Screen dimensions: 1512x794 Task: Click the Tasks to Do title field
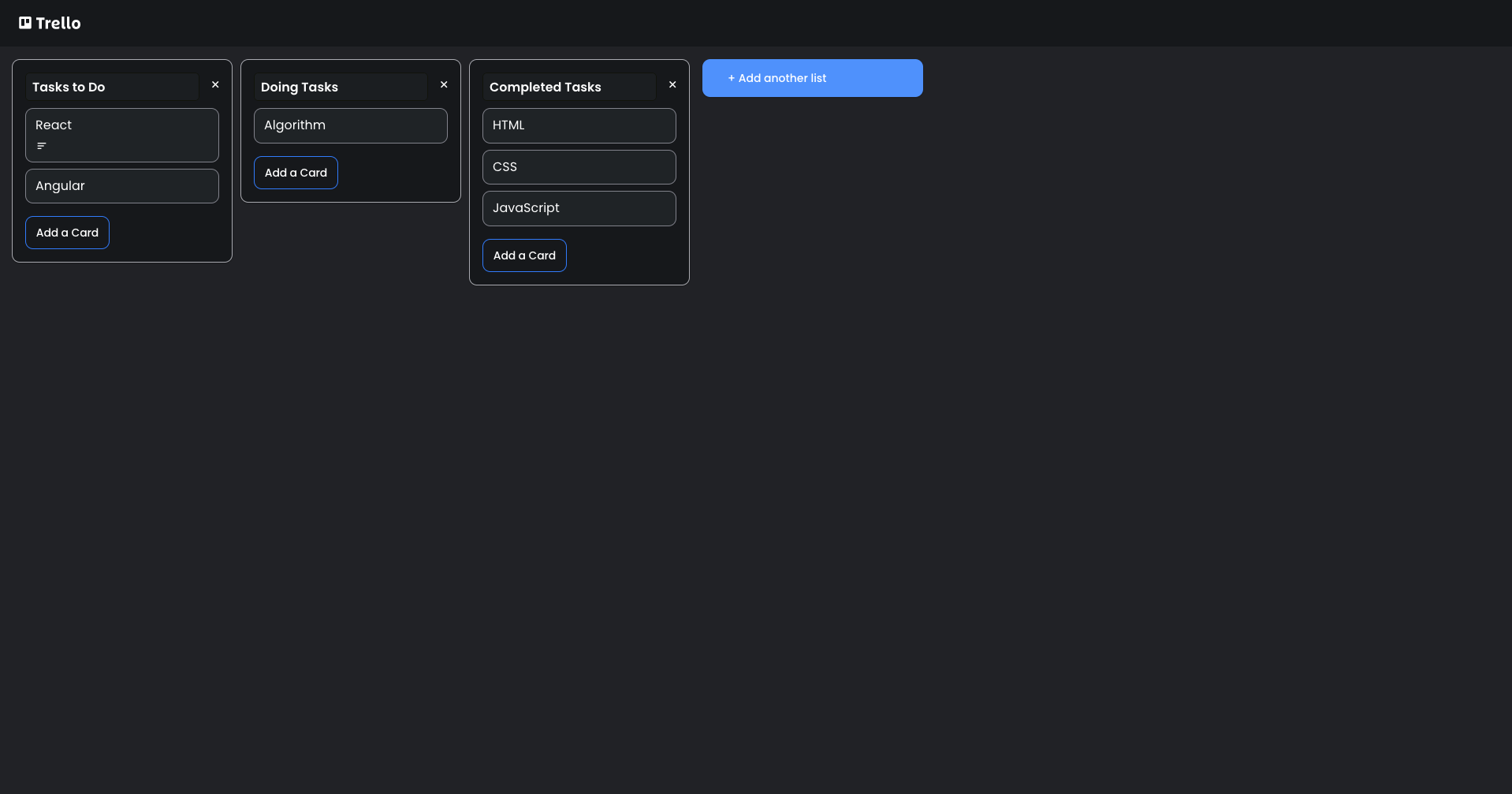pyautogui.click(x=112, y=87)
